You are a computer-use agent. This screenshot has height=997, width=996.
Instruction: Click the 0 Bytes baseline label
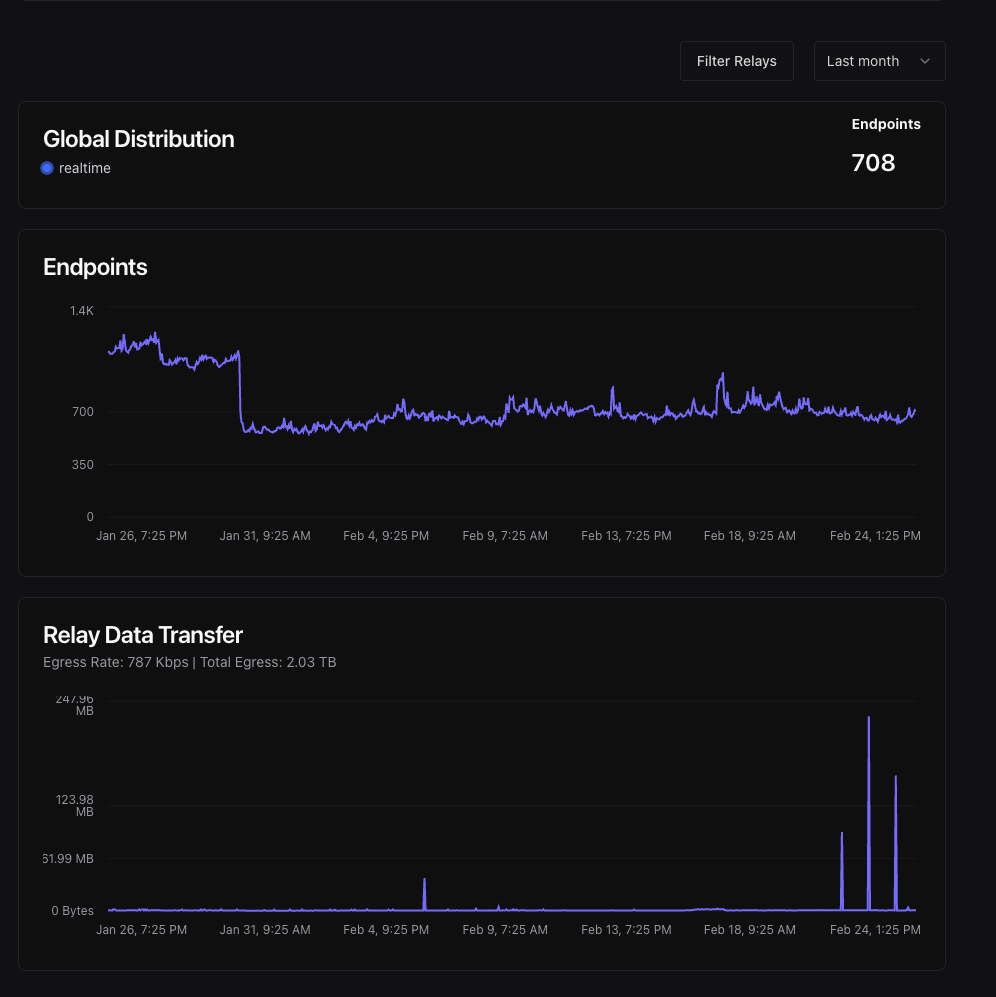(x=72, y=911)
